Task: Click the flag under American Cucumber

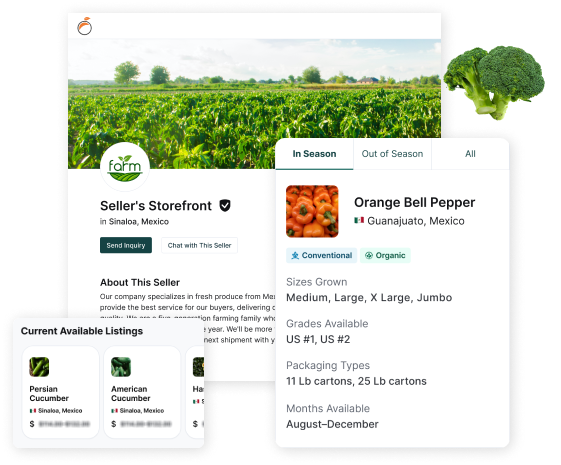Action: (x=114, y=411)
